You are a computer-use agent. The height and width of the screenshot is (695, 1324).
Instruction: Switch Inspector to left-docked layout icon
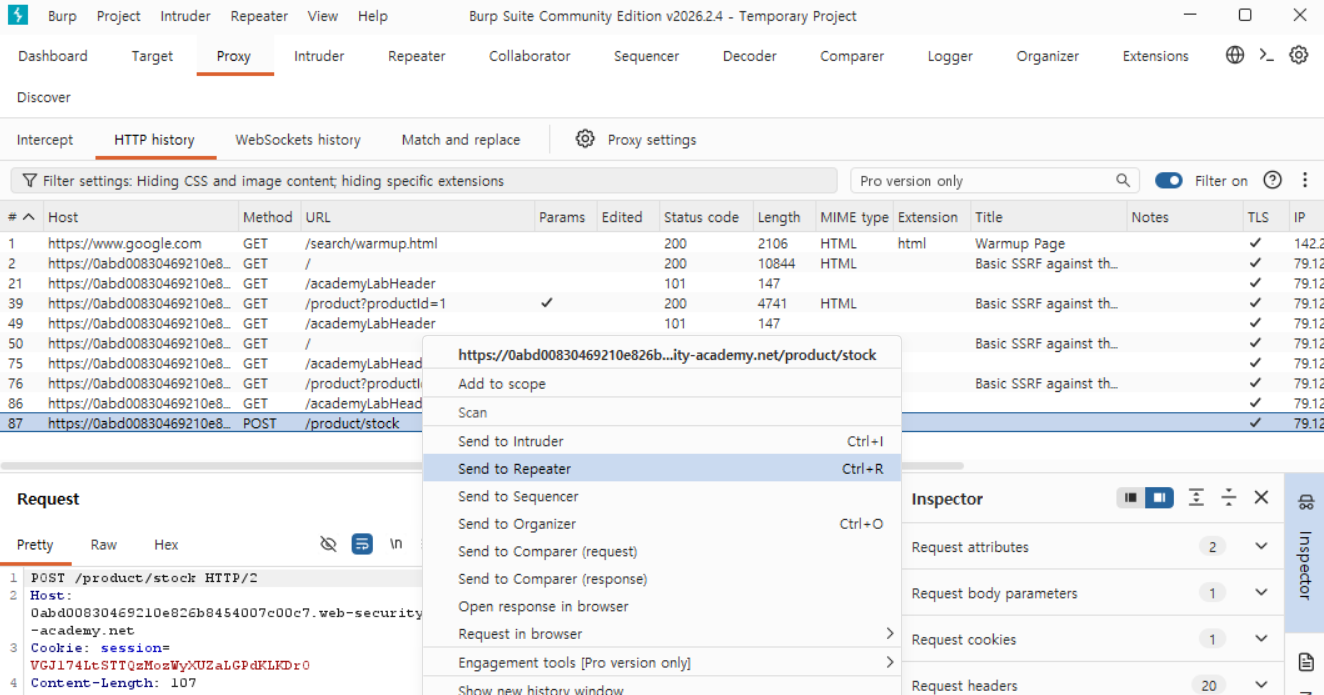pos(1131,497)
